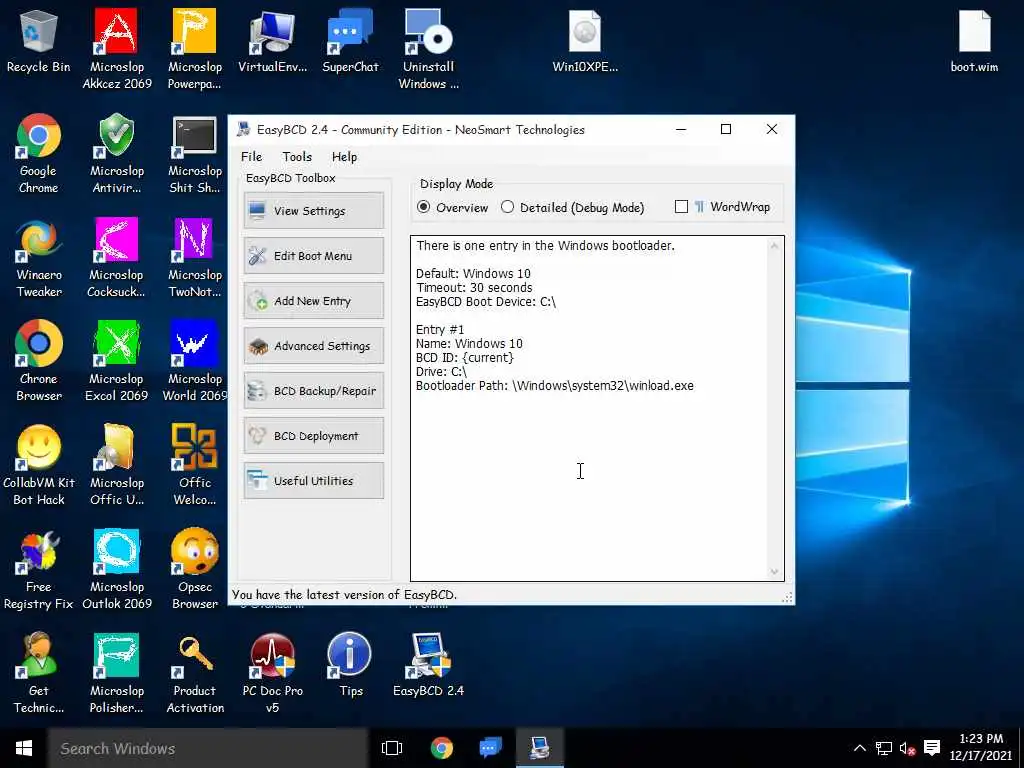Select the EasyBCD 2.4 desktop shortcut
This screenshot has height=768, width=1024.
428,665
